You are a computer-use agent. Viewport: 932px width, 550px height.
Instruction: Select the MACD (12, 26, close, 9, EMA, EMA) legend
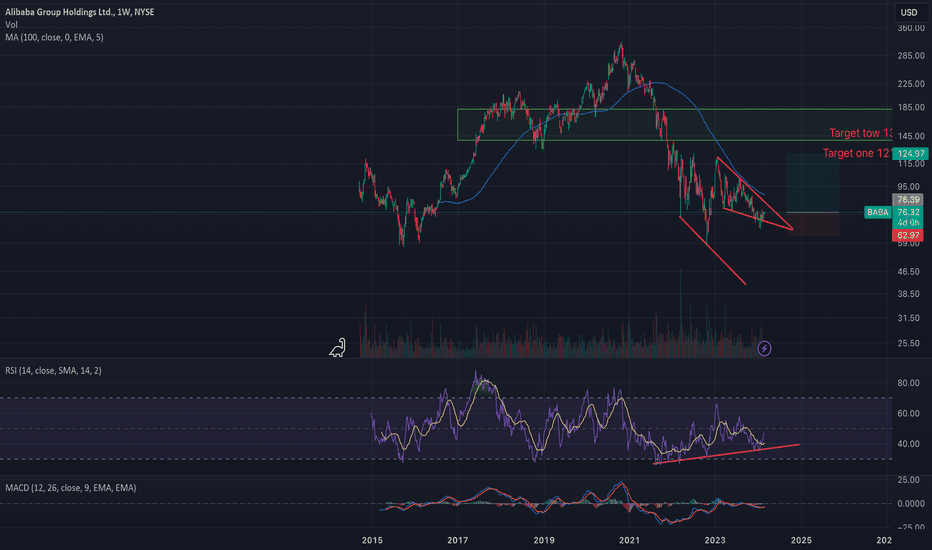pos(71,488)
